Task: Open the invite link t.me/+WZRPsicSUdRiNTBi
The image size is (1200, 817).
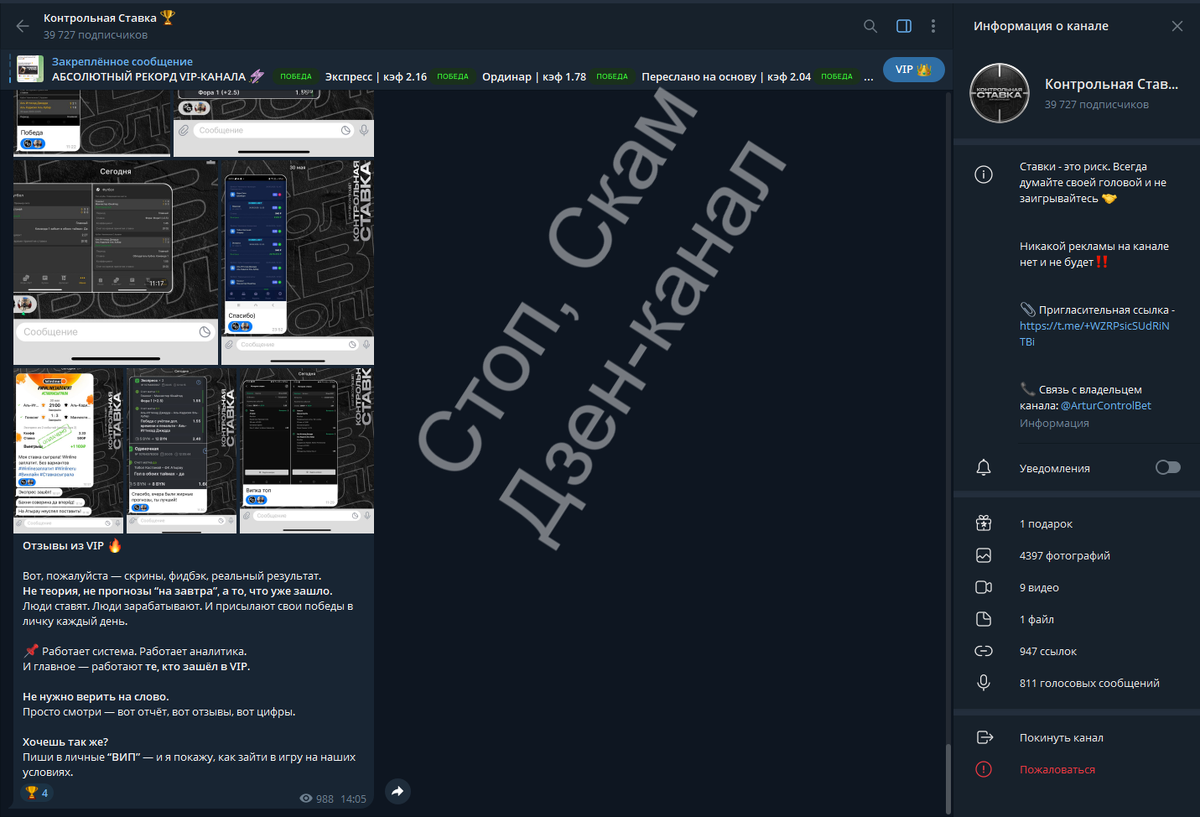Action: [x=1095, y=334]
